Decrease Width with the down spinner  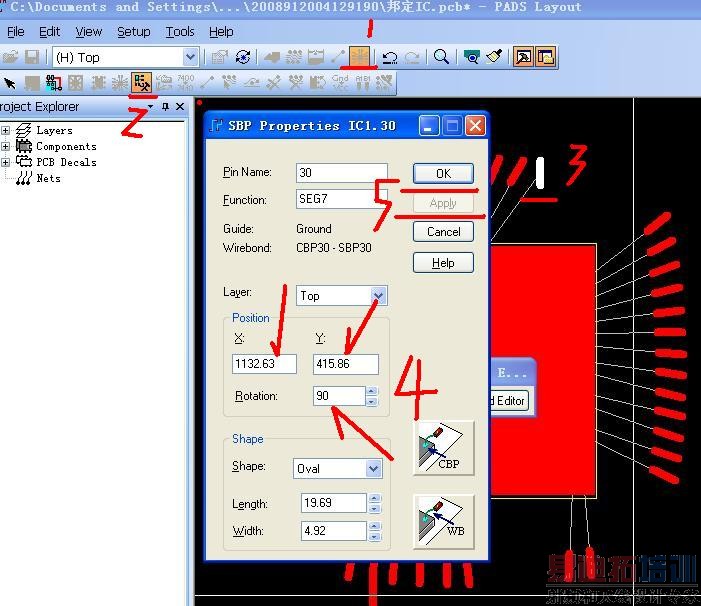tap(375, 536)
